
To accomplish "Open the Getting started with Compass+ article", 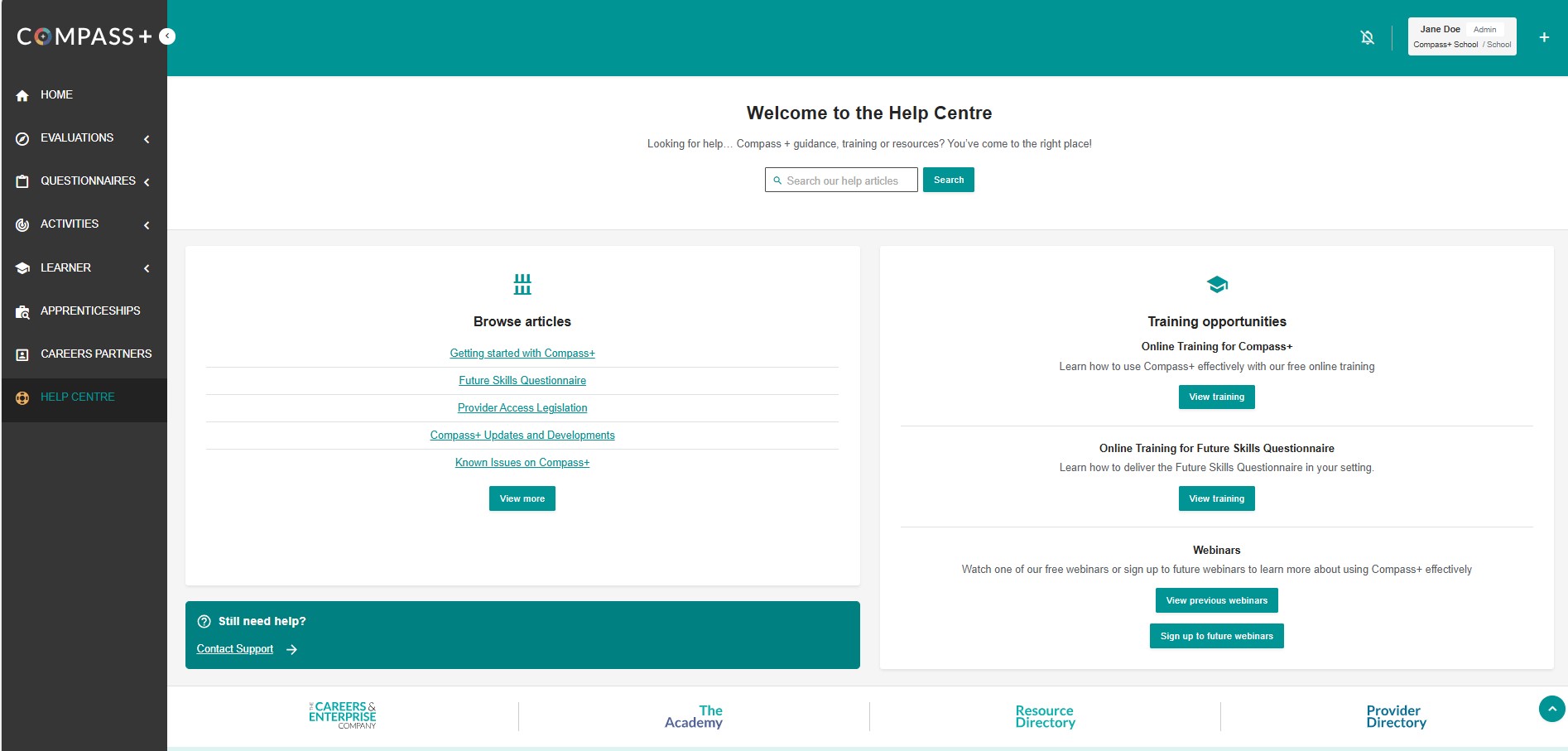I will [522, 353].
